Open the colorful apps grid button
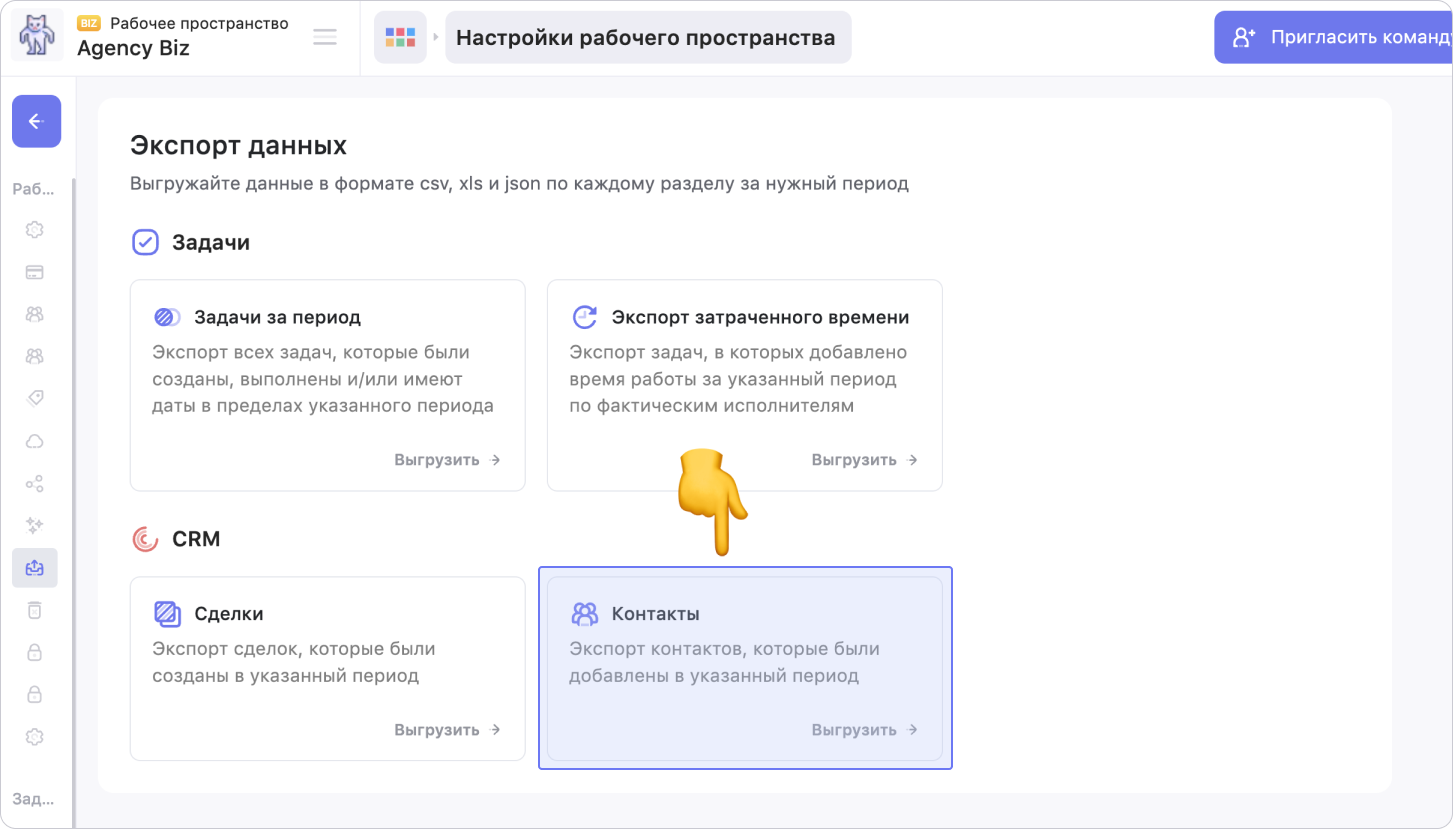Image resolution: width=1453 pixels, height=829 pixels. (400, 38)
